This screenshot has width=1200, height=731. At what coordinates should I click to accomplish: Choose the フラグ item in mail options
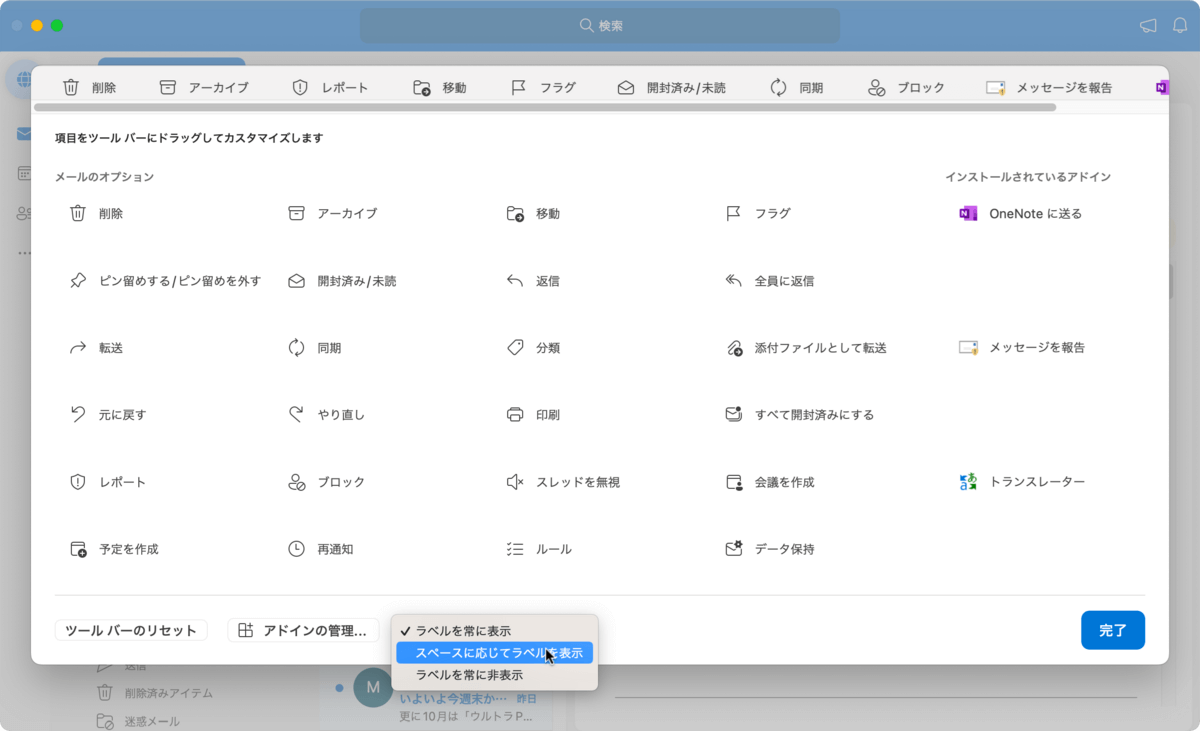(758, 213)
